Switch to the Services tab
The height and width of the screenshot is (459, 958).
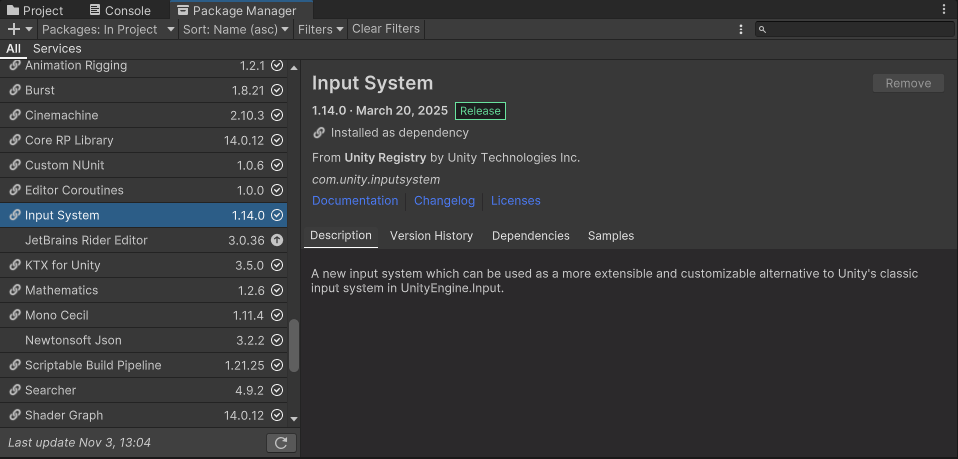[x=57, y=49]
